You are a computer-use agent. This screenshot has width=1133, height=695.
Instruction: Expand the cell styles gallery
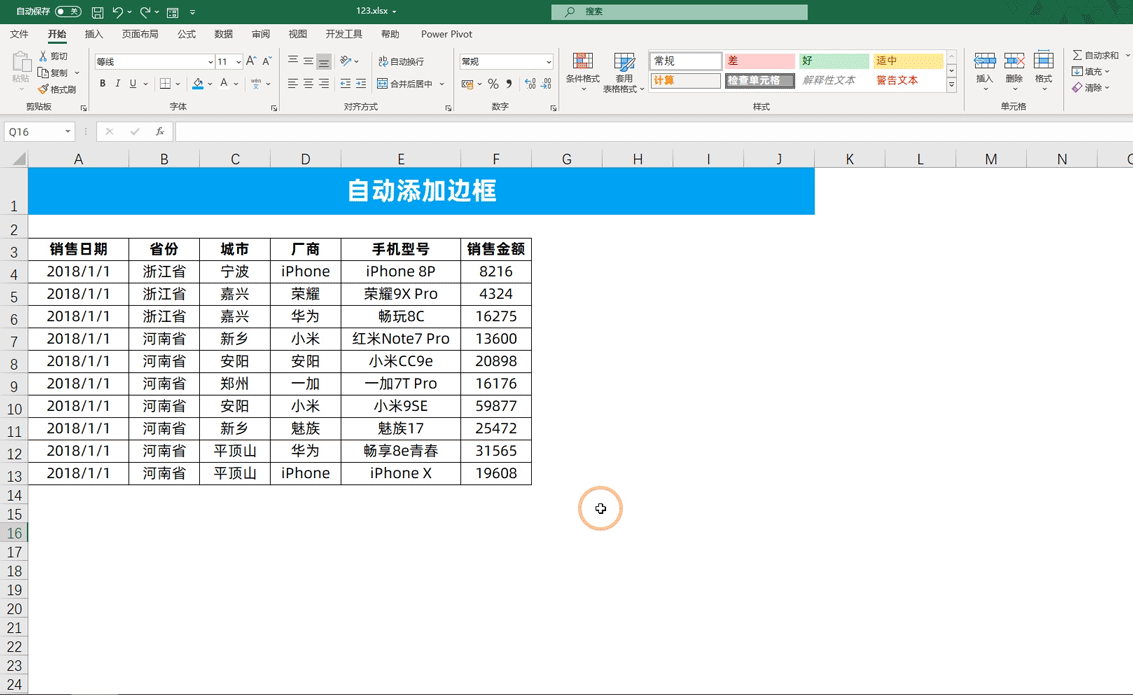coord(952,85)
